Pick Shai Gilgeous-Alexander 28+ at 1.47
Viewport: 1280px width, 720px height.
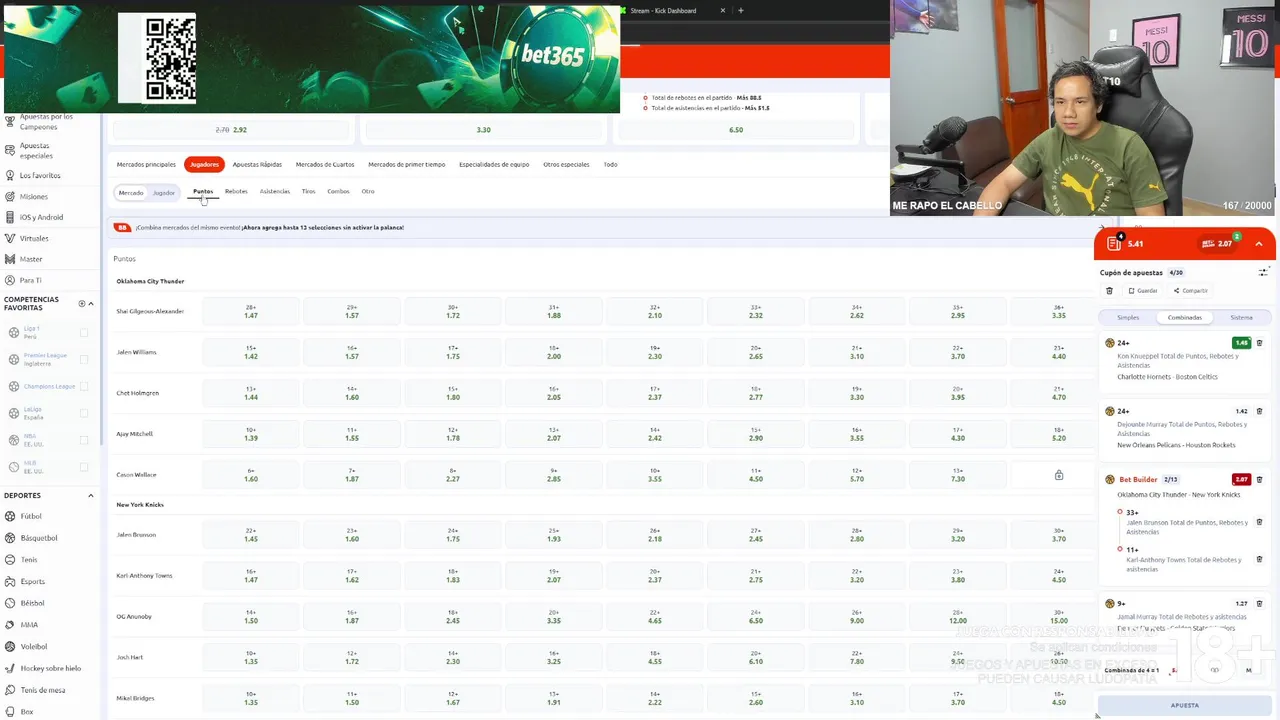tap(251, 311)
